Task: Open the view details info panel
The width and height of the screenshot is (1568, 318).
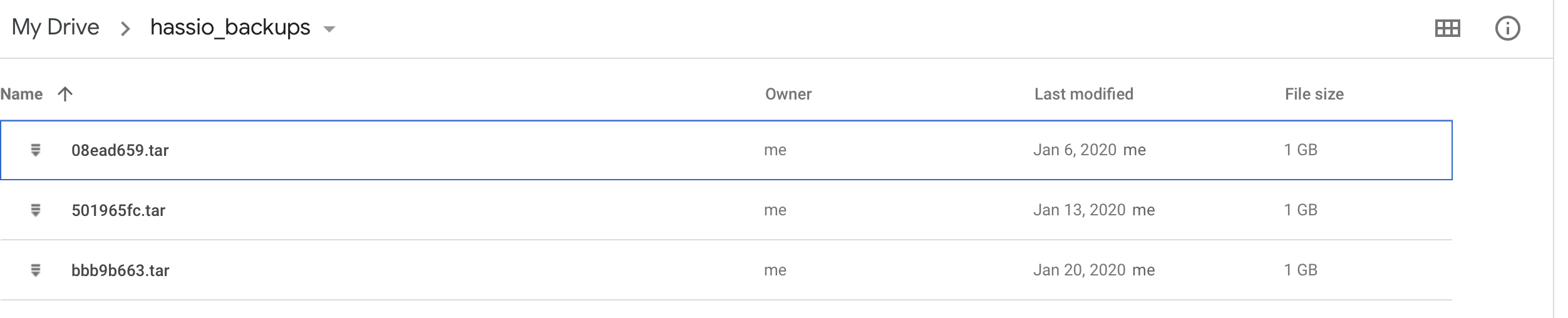Action: (1507, 29)
